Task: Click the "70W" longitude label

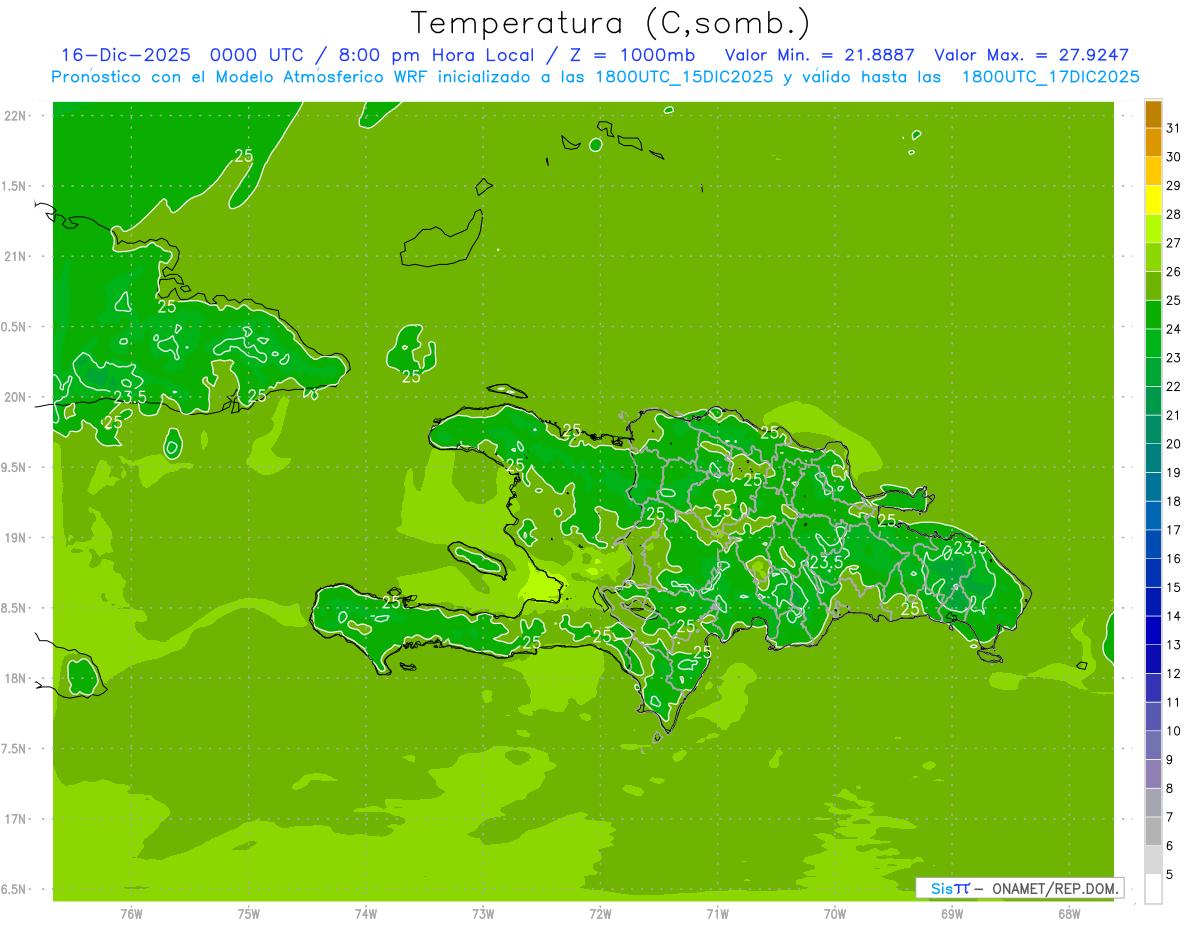Action: 834,914
